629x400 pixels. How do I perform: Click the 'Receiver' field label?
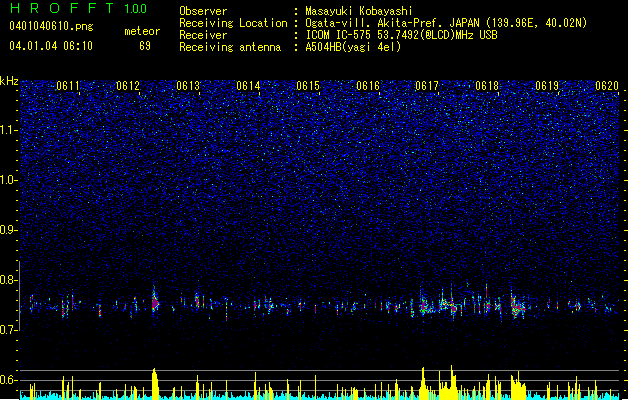point(203,35)
